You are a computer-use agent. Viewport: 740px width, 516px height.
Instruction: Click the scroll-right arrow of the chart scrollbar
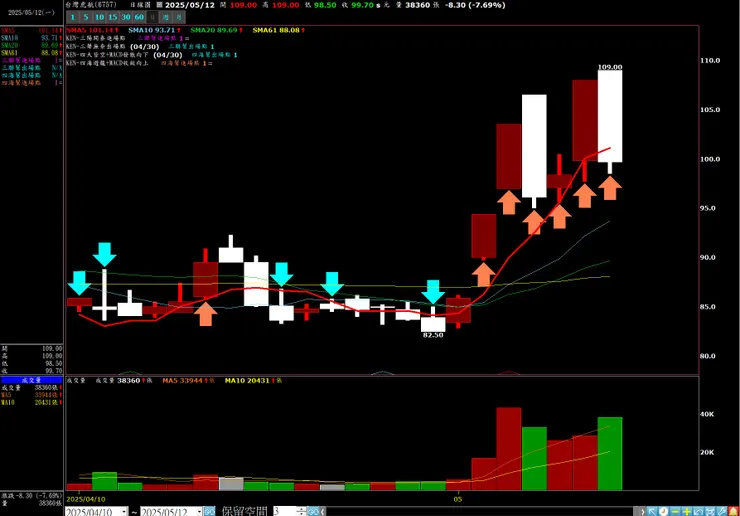coord(642,511)
